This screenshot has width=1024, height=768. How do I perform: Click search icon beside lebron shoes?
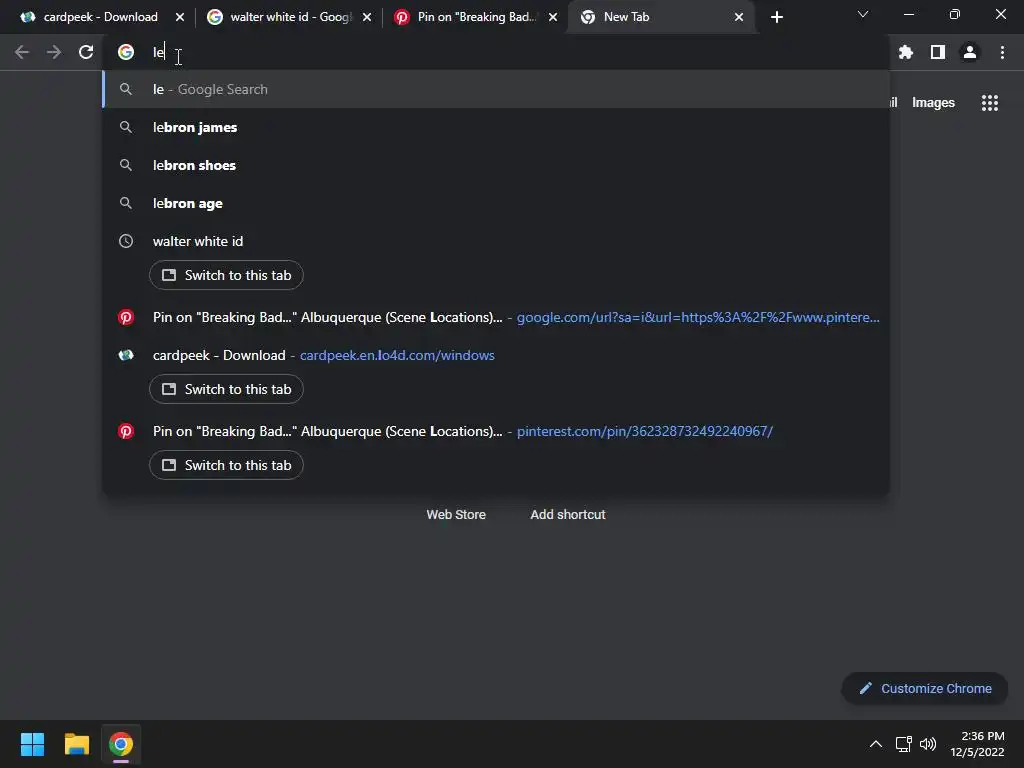pyautogui.click(x=126, y=165)
